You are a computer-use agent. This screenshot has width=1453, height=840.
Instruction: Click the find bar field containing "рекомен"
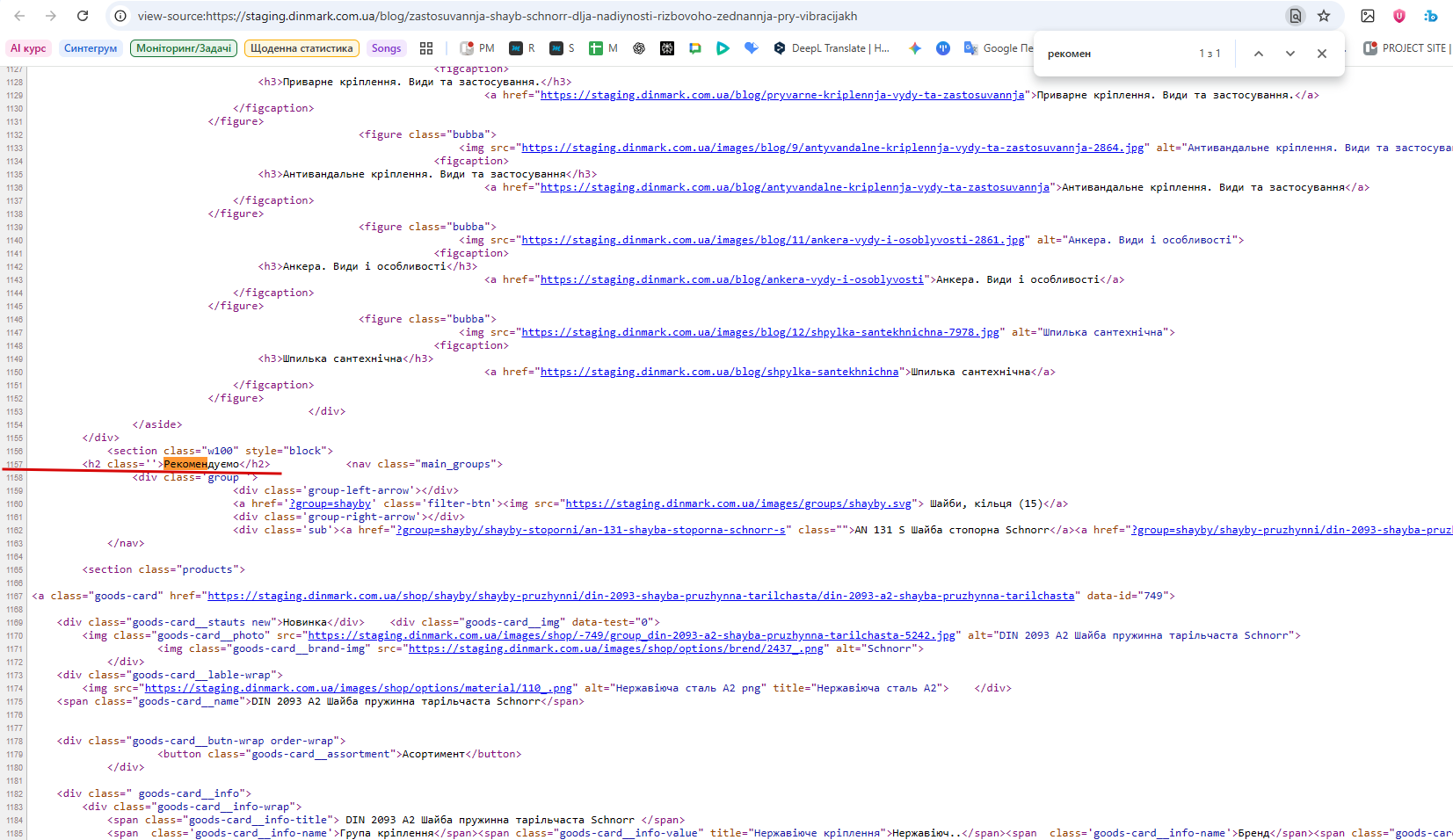pos(1116,54)
